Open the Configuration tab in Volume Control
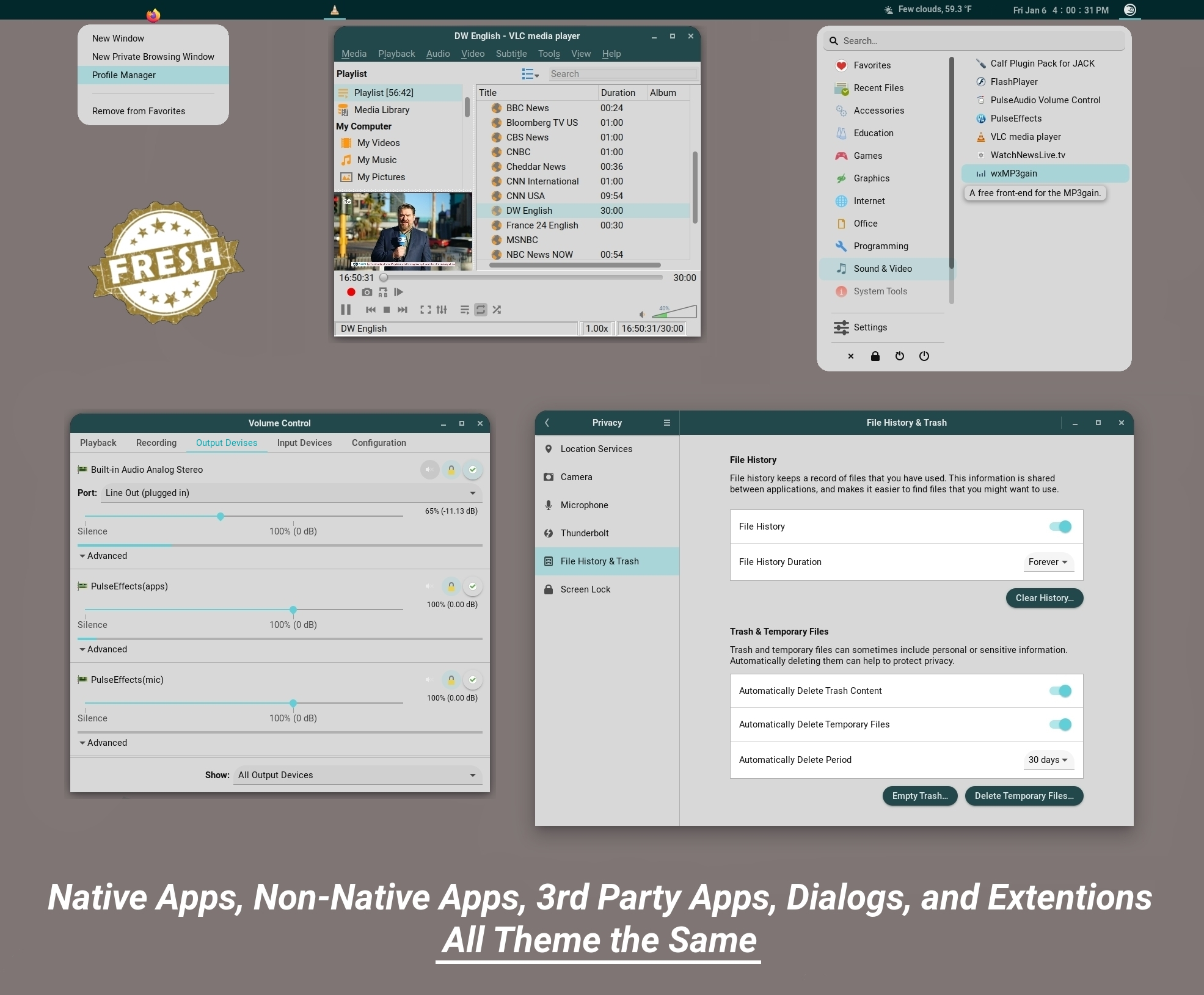Viewport: 1204px width, 995px height. (379, 443)
